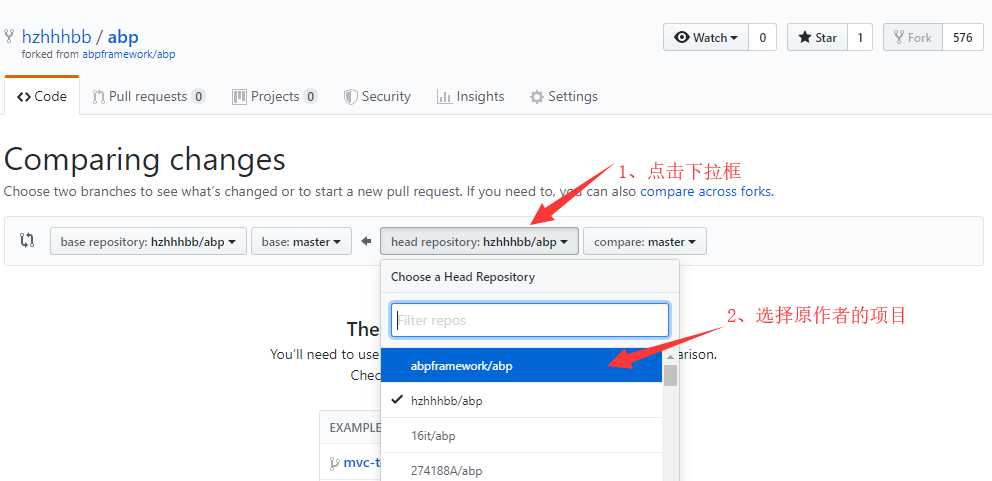Viewport: 992px width, 481px height.
Task: Click the Comparing changes heading
Action: [x=145, y=159]
